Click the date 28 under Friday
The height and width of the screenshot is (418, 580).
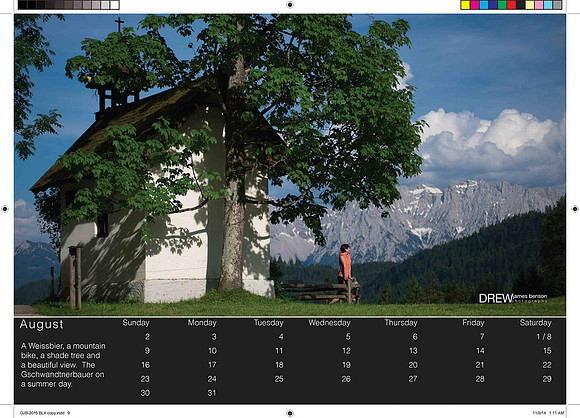[x=480, y=379]
